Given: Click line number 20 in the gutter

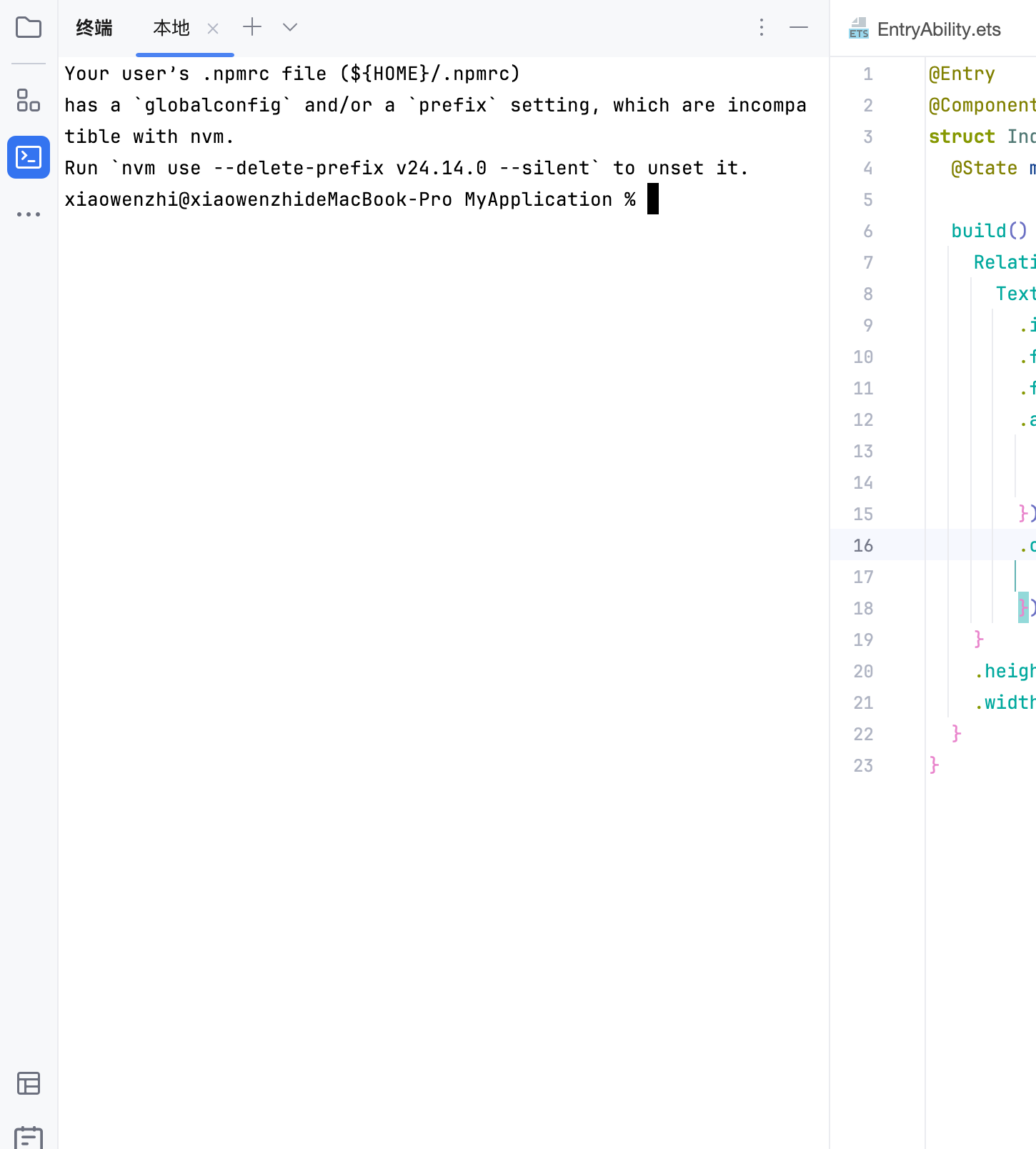Looking at the screenshot, I should click(863, 671).
